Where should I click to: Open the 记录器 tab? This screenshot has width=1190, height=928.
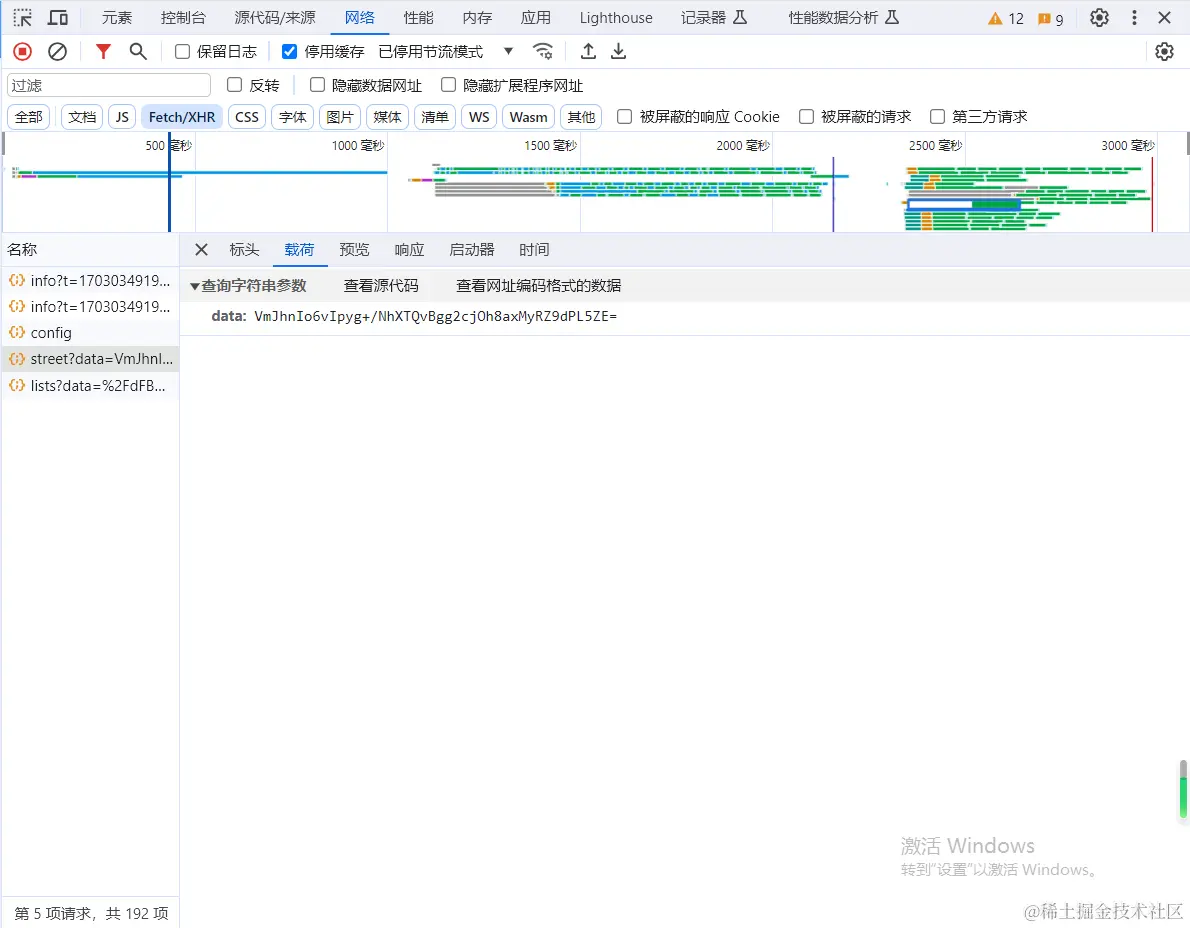tap(713, 17)
